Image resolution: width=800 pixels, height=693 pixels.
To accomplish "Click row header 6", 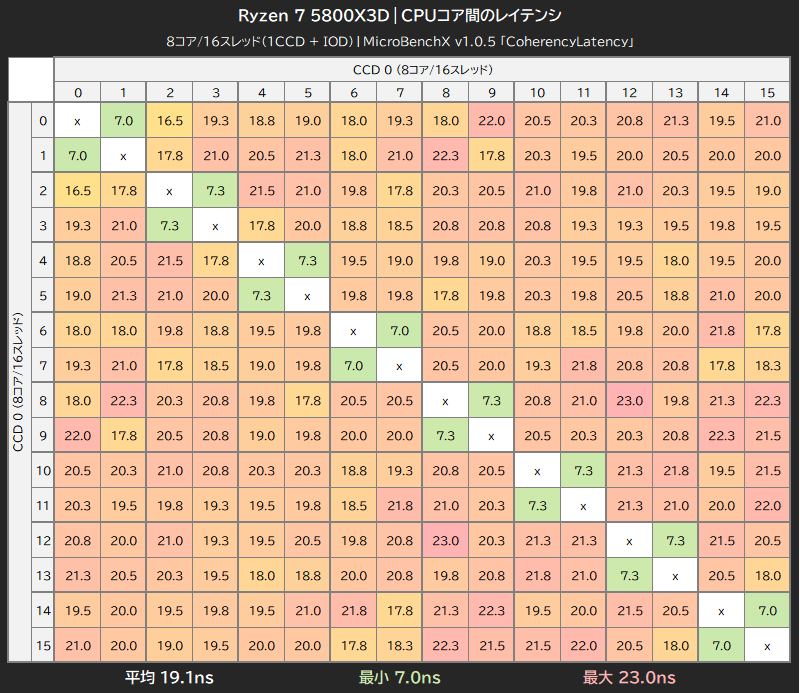I will tap(43, 331).
